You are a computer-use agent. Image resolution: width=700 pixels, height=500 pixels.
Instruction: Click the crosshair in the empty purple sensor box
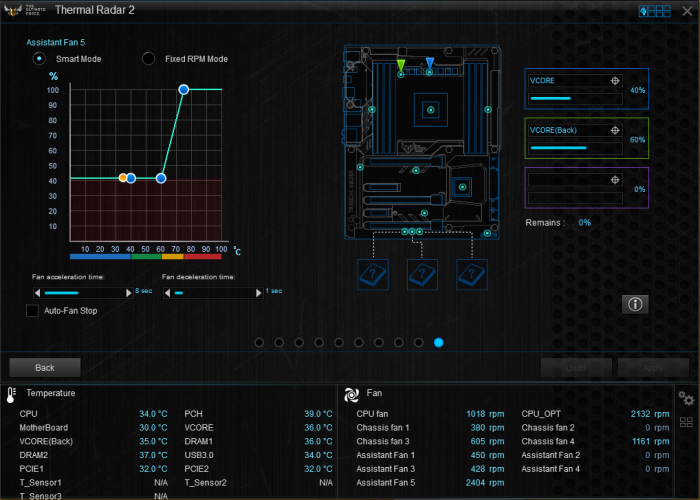coord(615,179)
